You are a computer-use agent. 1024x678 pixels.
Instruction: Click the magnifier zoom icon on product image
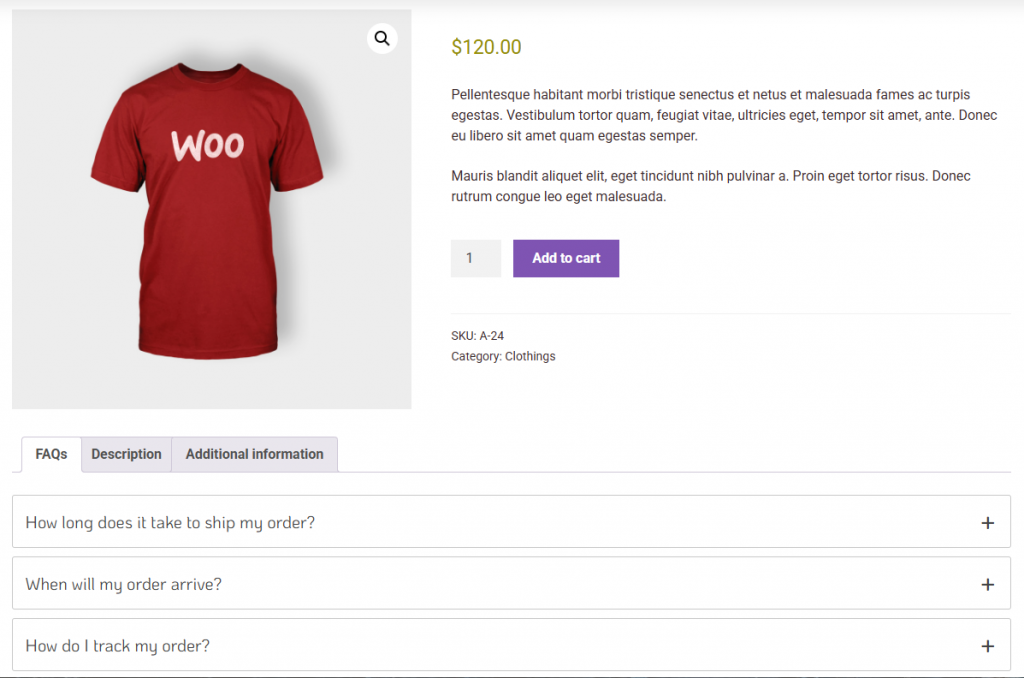point(382,39)
